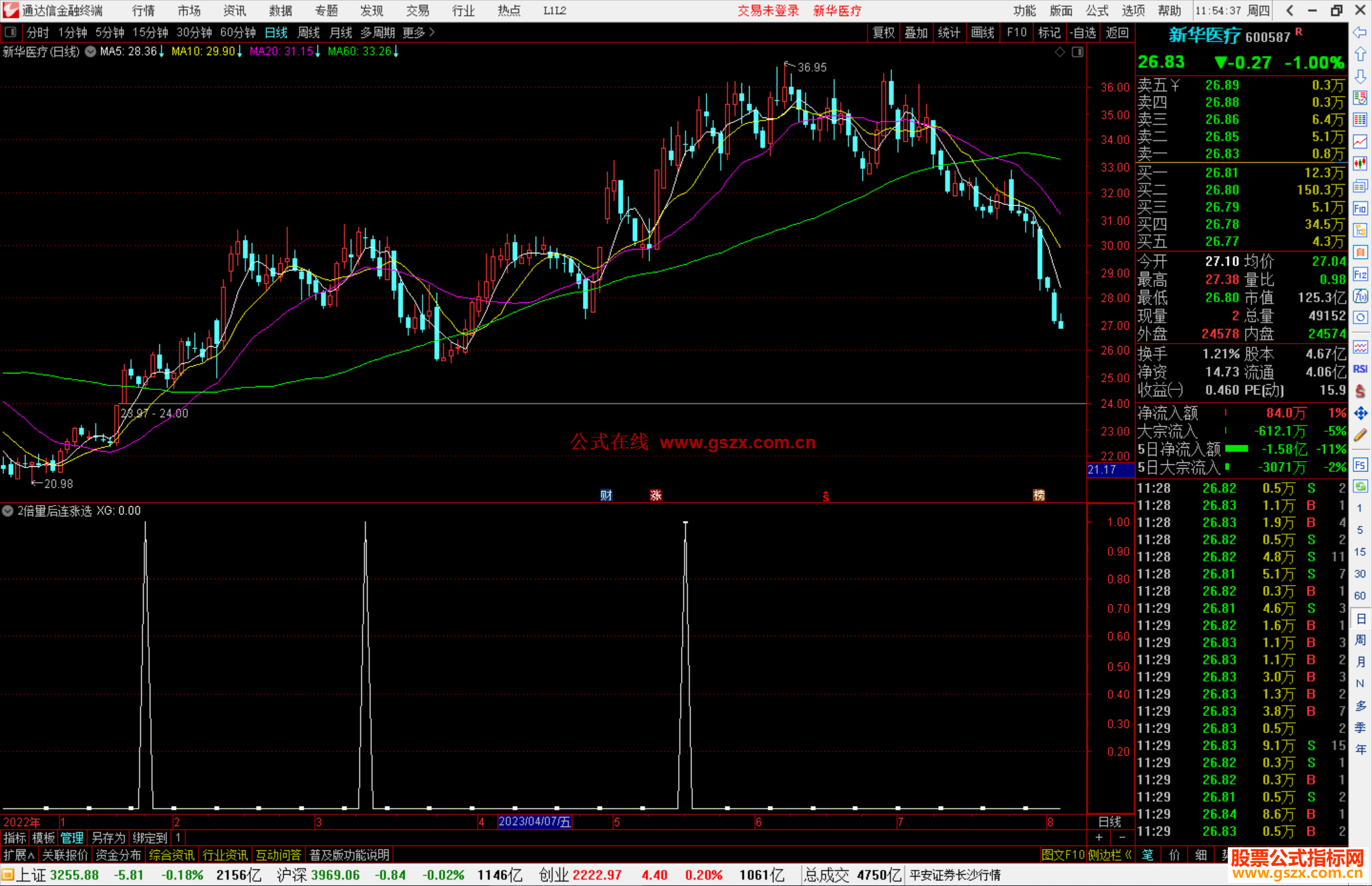This screenshot has width=1372, height=886.
Task: Switch to the 周线 weekly chart tab
Action: (308, 32)
